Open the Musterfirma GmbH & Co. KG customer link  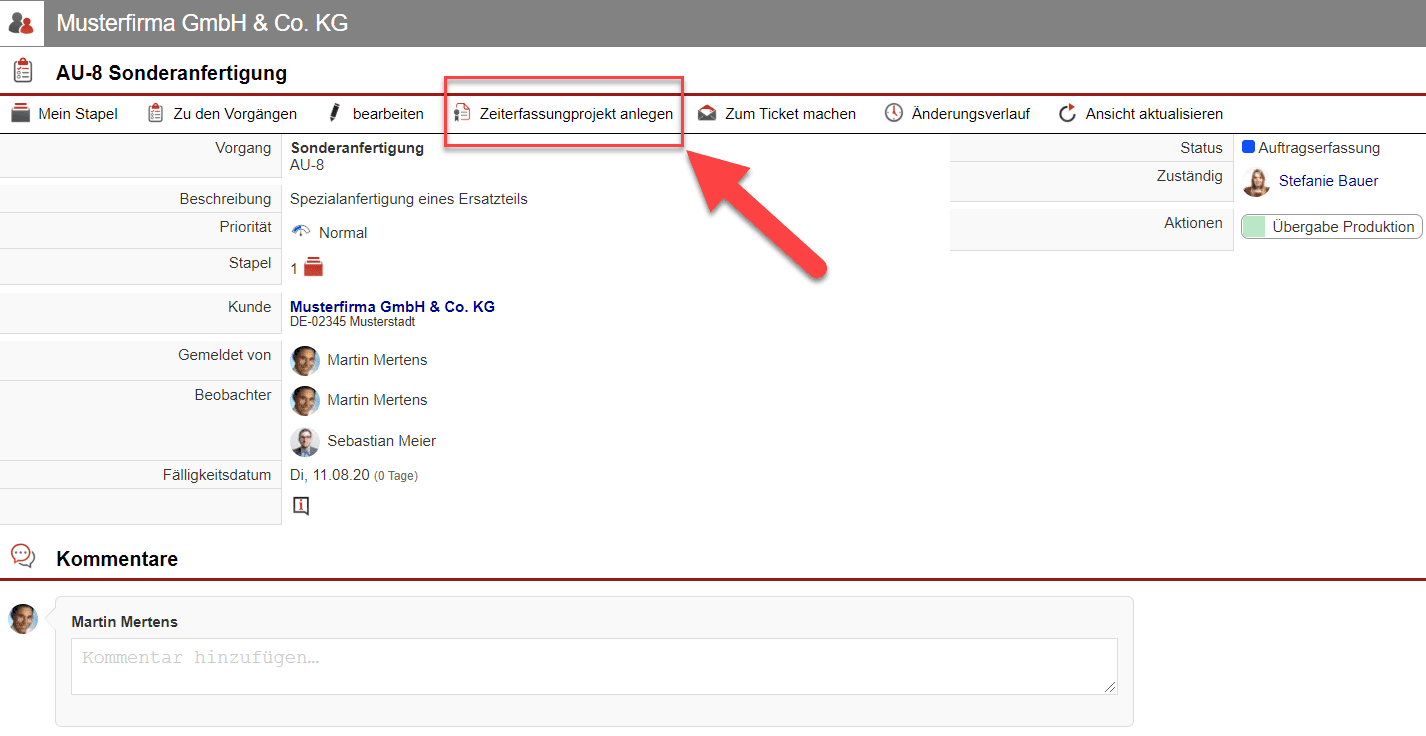(x=392, y=307)
